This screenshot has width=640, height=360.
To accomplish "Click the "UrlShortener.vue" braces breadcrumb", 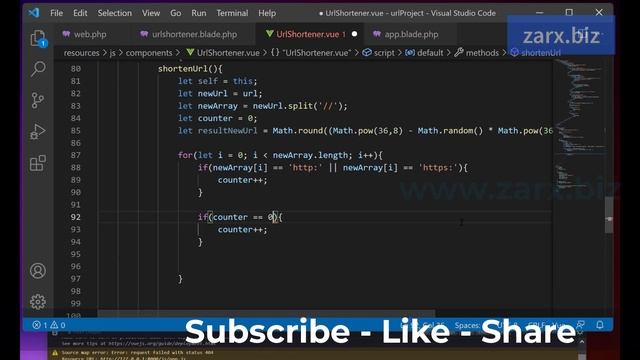I will point(311,53).
